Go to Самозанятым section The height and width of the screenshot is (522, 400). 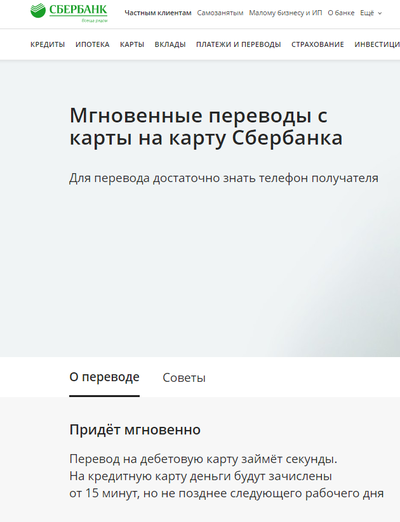pos(220,13)
